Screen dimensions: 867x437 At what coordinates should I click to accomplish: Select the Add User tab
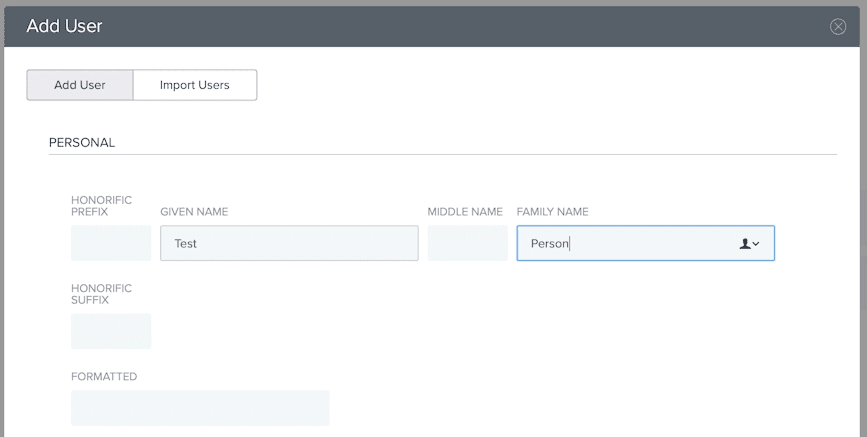point(80,85)
